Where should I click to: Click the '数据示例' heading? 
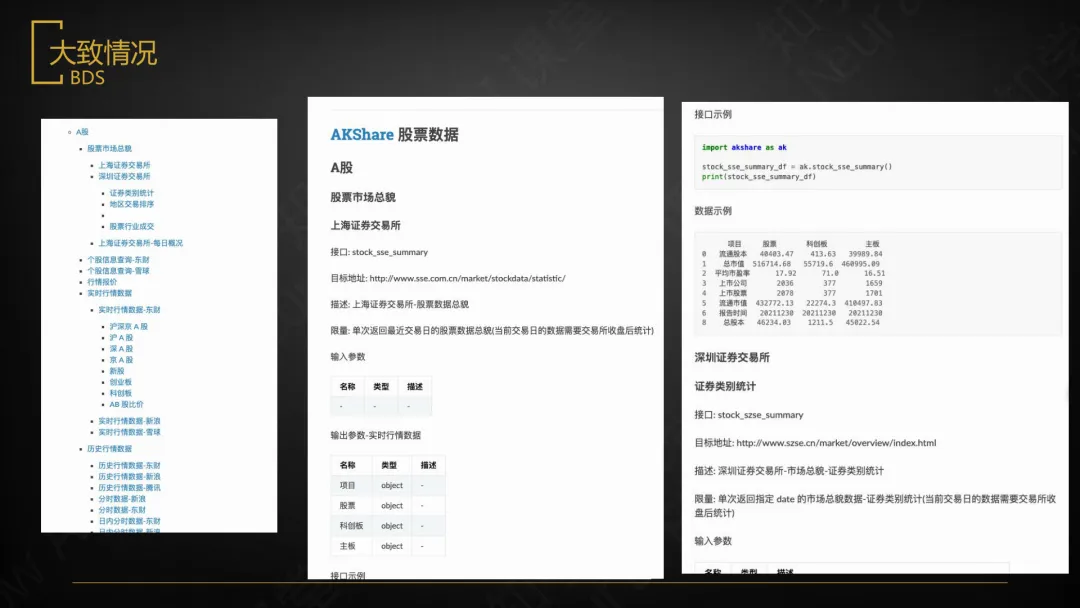(x=713, y=211)
